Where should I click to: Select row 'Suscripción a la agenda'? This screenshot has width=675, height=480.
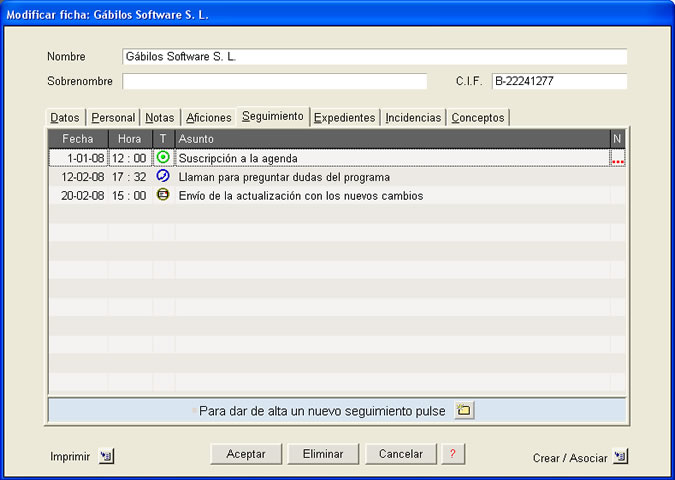[337, 158]
